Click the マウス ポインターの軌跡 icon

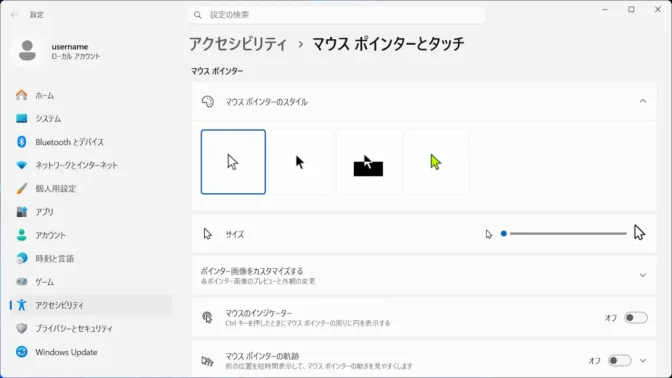pos(207,361)
